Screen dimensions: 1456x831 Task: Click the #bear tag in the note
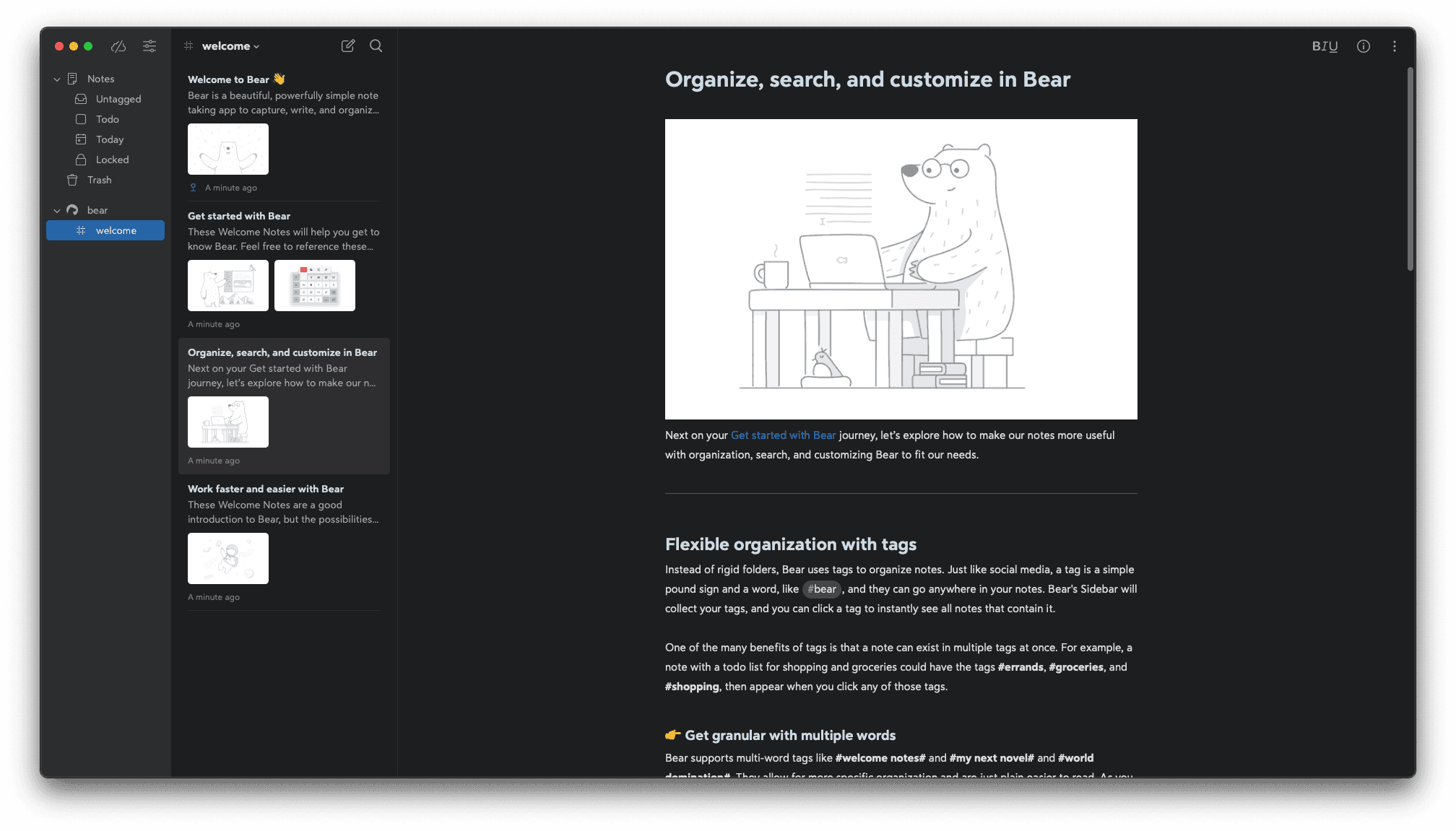[x=822, y=589]
